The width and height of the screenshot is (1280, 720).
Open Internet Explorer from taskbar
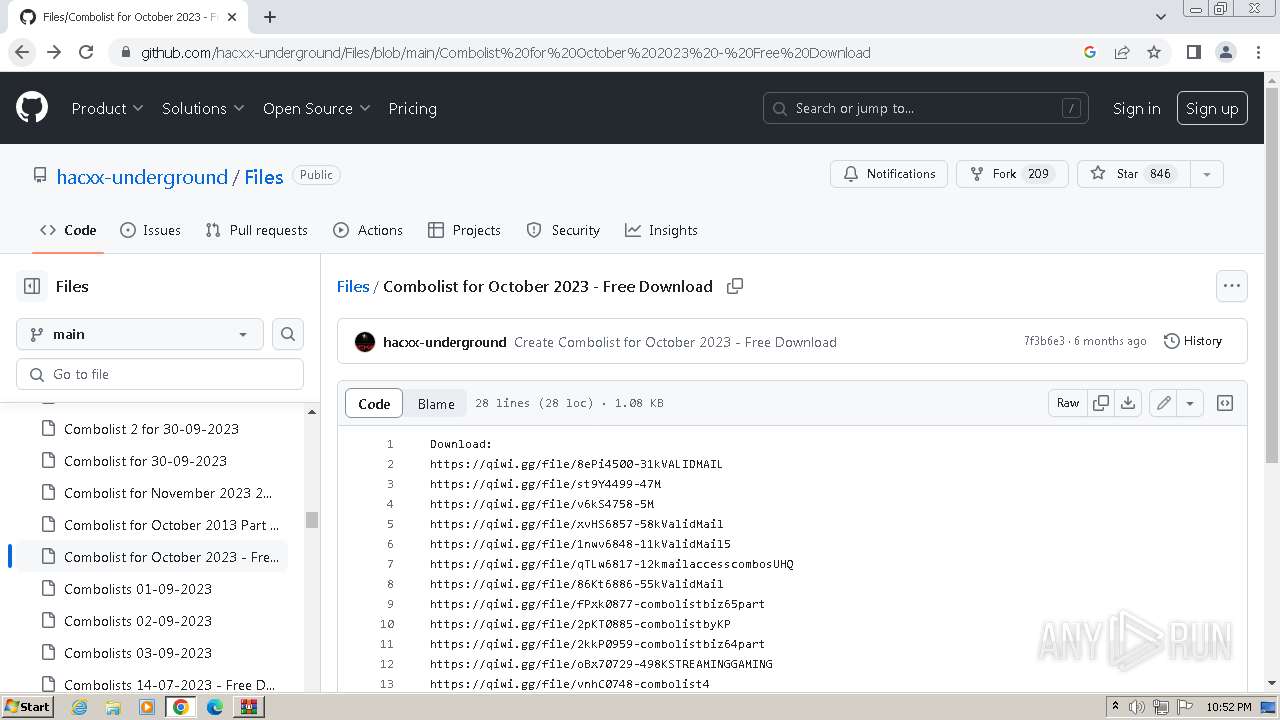[x=80, y=707]
